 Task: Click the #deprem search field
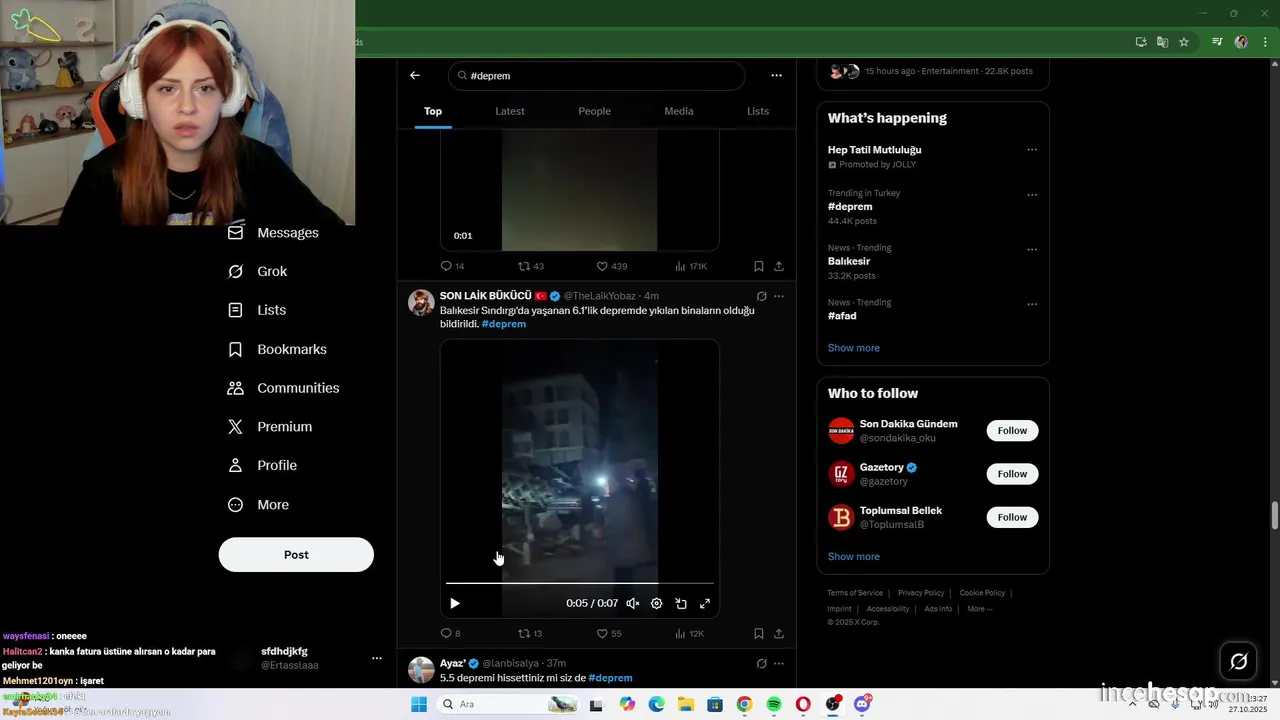597,75
